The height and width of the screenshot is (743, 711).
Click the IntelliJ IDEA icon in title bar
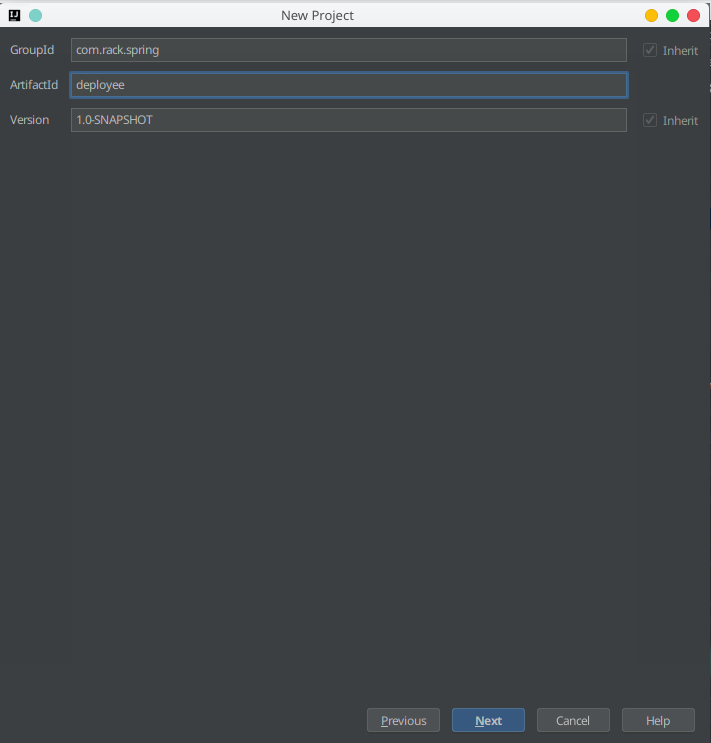coord(15,15)
